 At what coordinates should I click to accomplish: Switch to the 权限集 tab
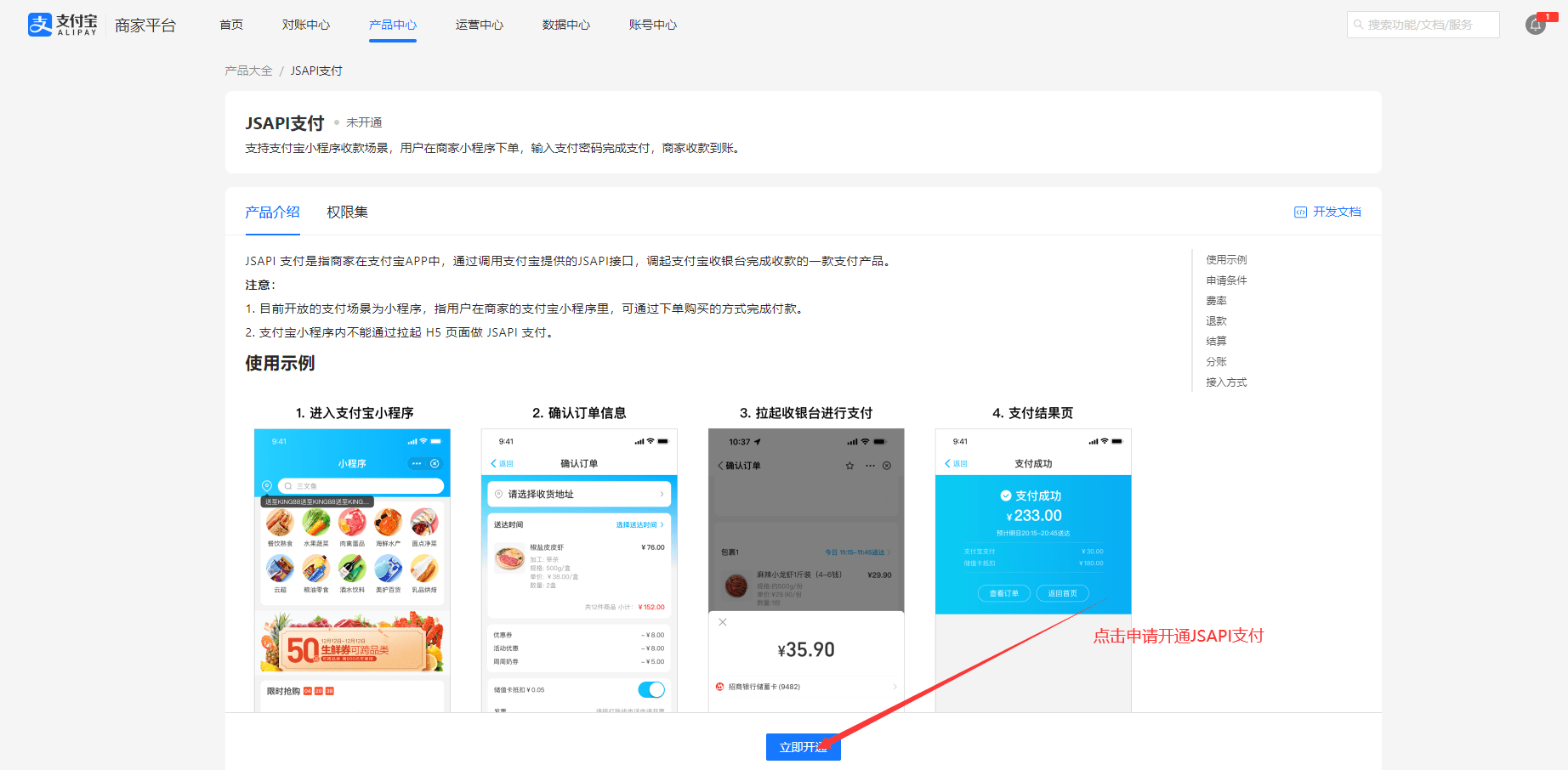point(347,212)
